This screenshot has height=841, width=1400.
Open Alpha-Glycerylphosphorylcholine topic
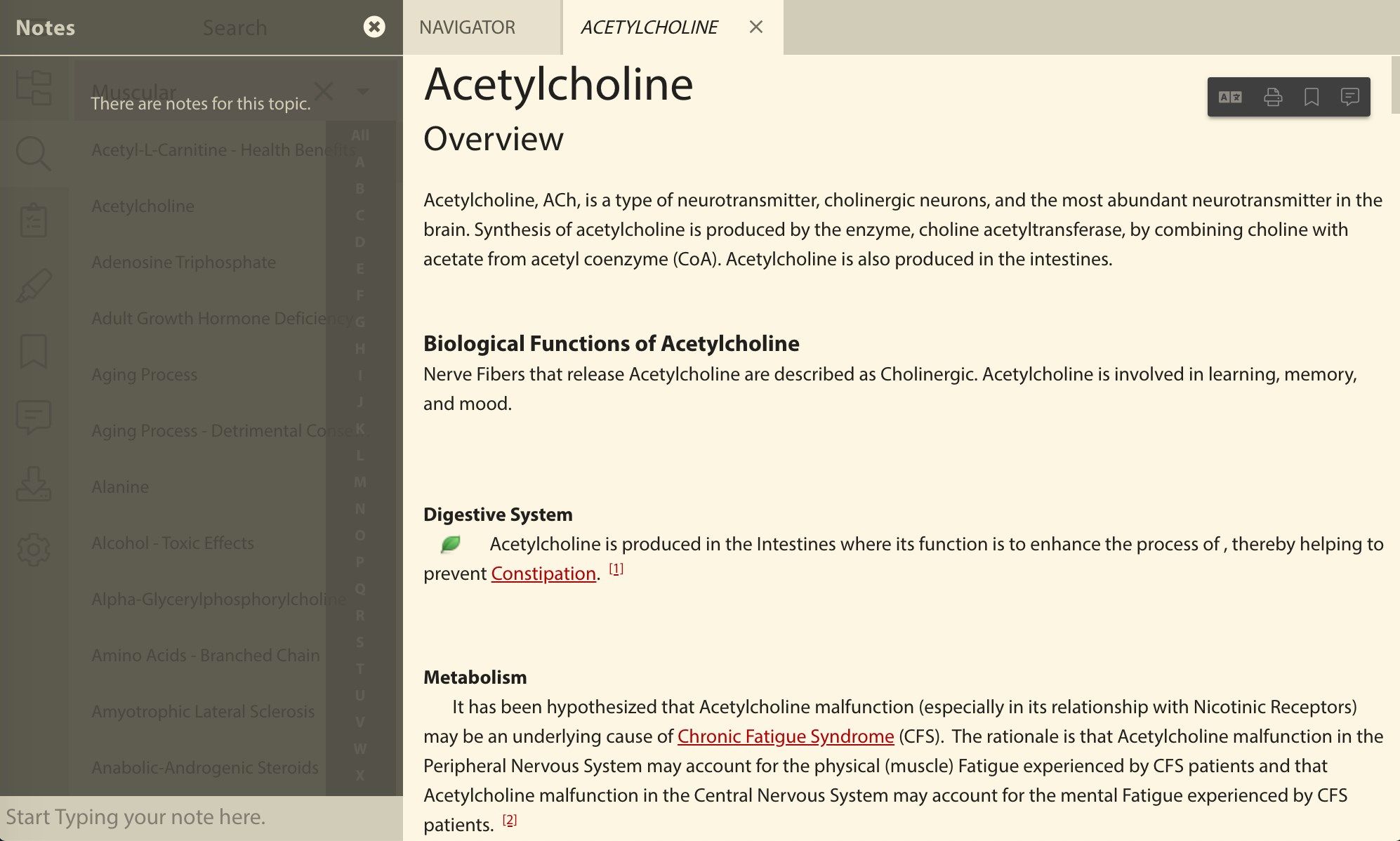[218, 600]
